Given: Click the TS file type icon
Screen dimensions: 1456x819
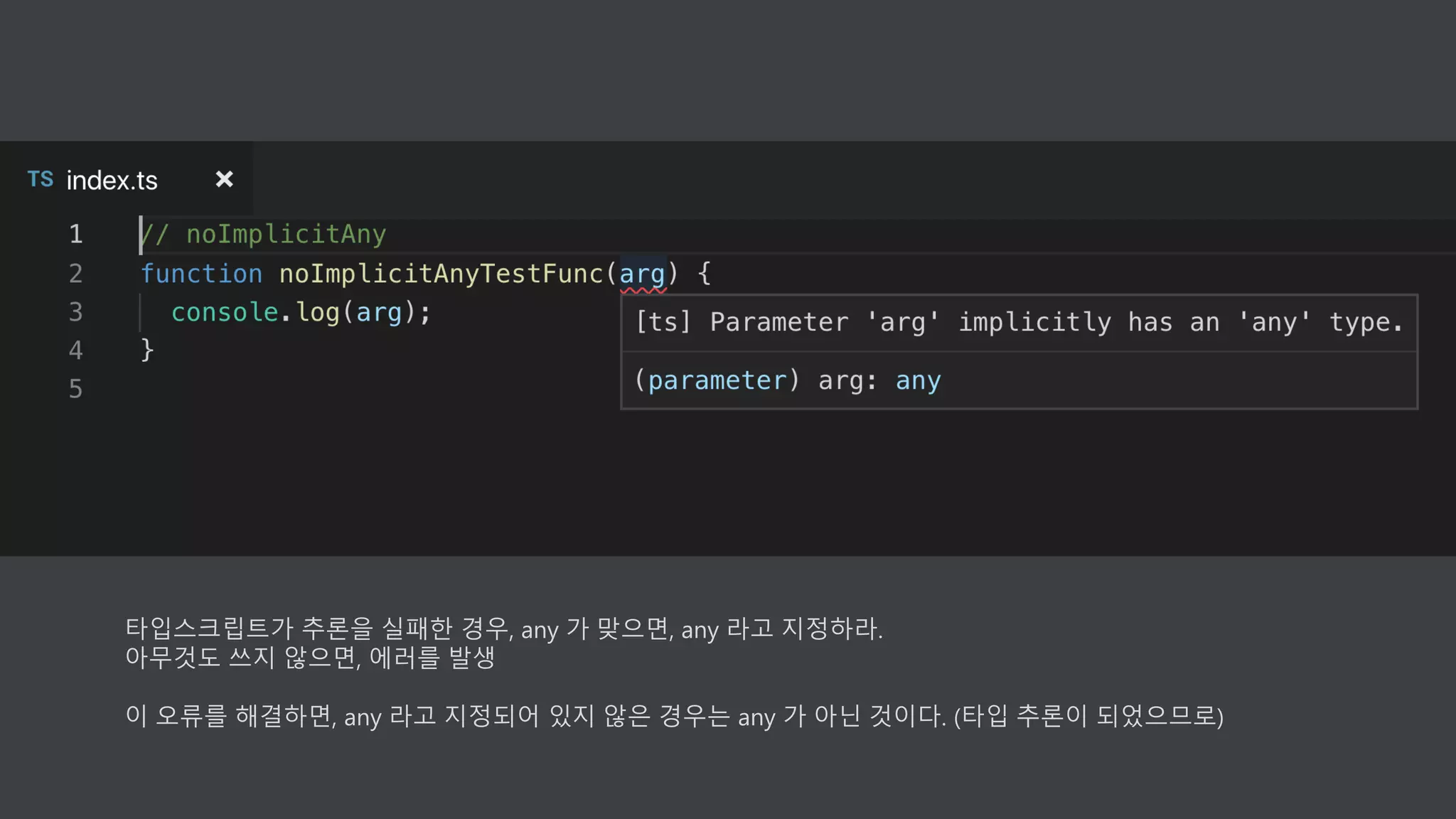Looking at the screenshot, I should pyautogui.click(x=41, y=179).
